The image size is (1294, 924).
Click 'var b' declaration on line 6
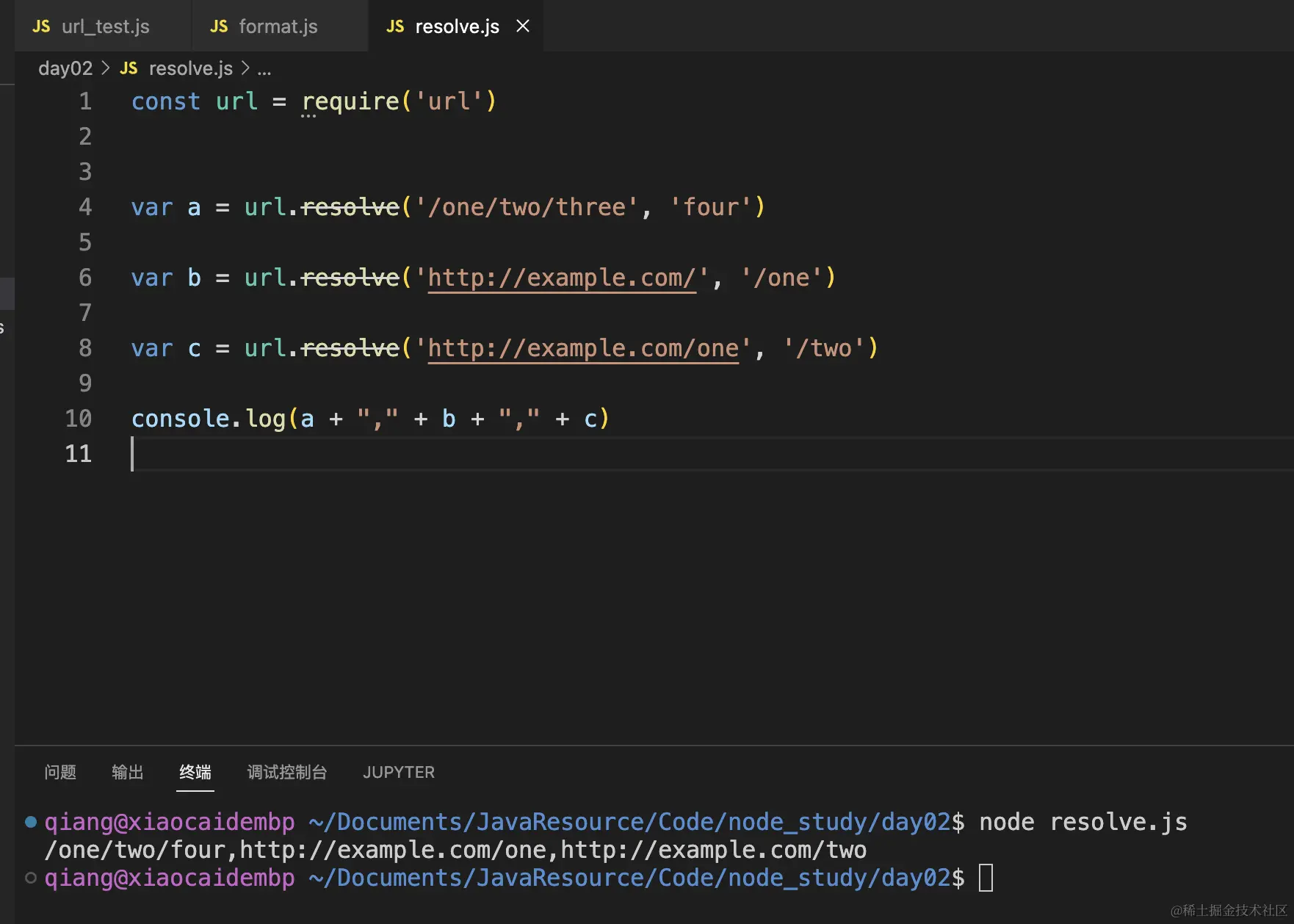[166, 278]
